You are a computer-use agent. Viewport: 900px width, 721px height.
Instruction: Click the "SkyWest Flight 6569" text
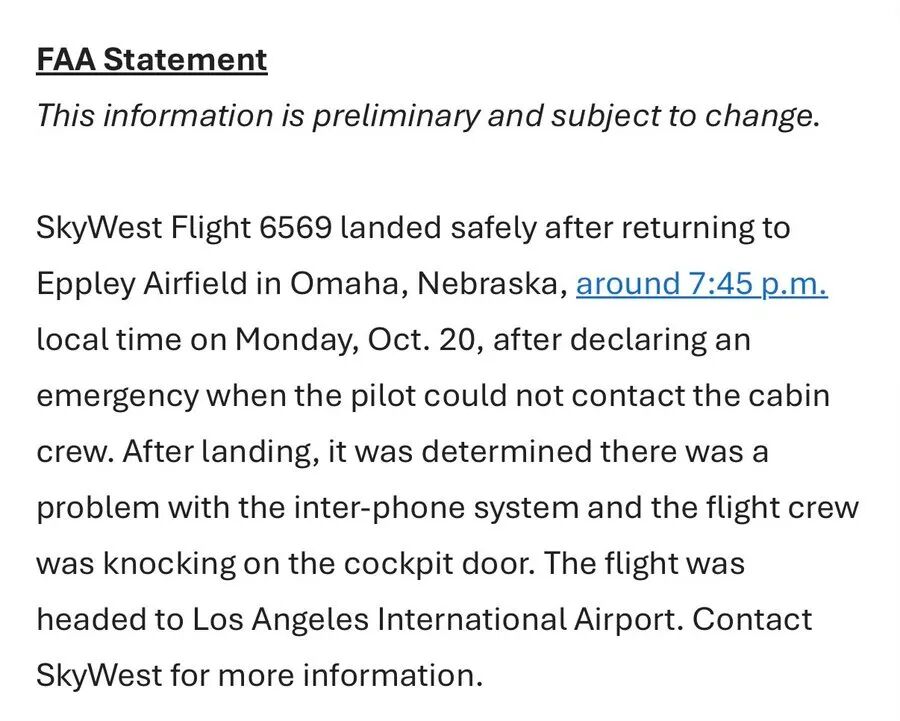[183, 228]
